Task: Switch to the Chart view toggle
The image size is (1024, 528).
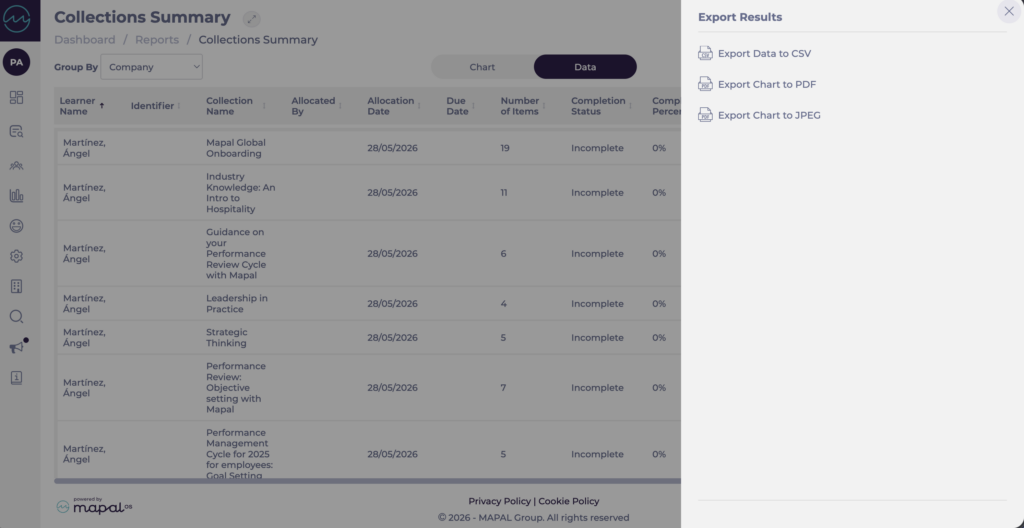Action: 482,67
